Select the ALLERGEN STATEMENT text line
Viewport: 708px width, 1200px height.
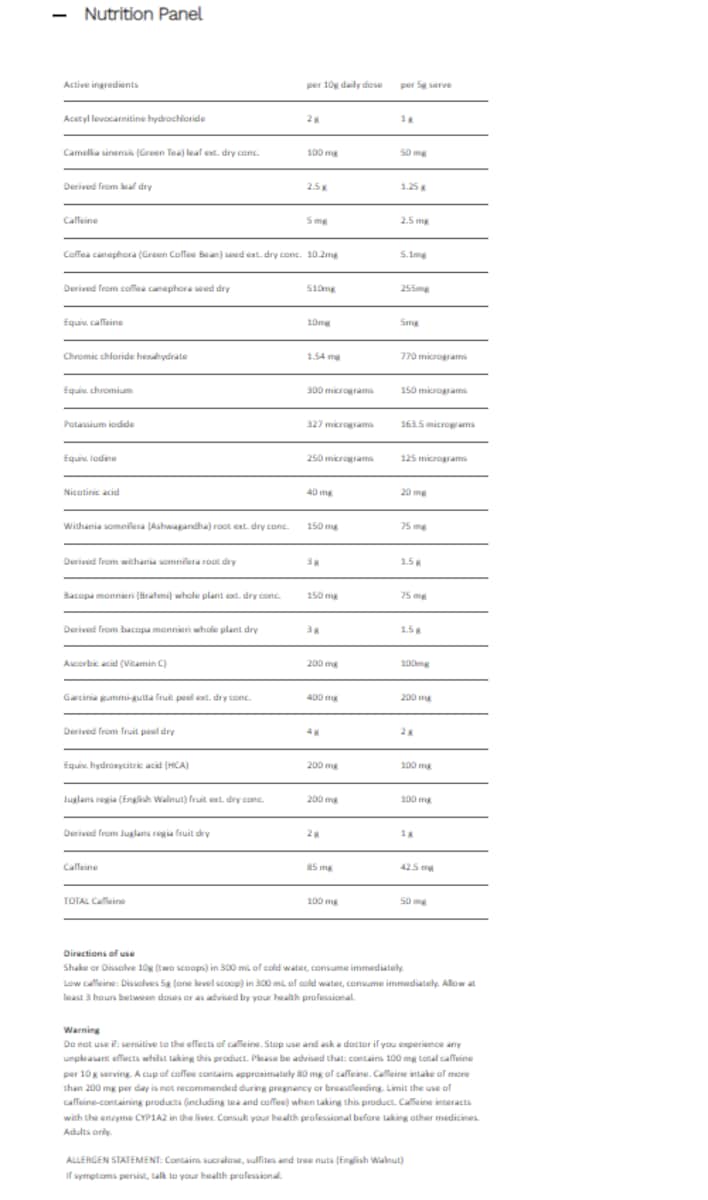coord(233,1158)
